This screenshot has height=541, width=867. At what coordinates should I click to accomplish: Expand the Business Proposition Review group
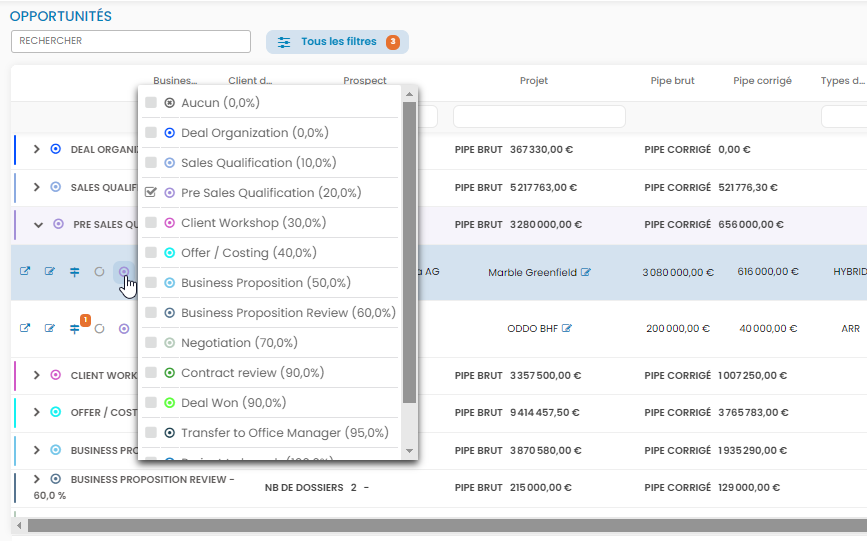[37, 480]
